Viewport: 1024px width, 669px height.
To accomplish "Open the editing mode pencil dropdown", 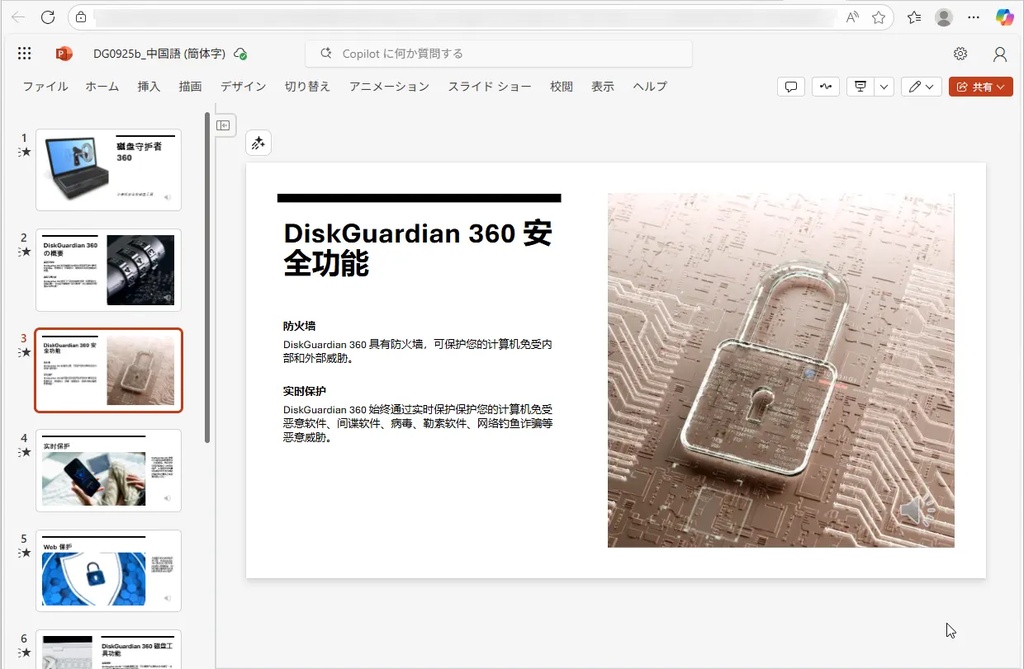I will point(921,86).
